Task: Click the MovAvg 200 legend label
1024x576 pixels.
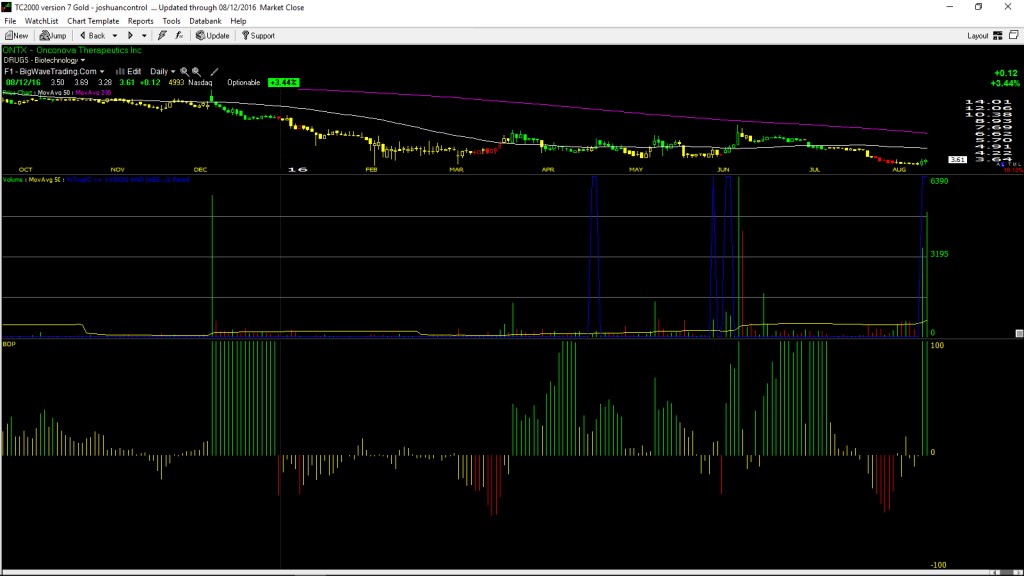Action: coord(93,93)
